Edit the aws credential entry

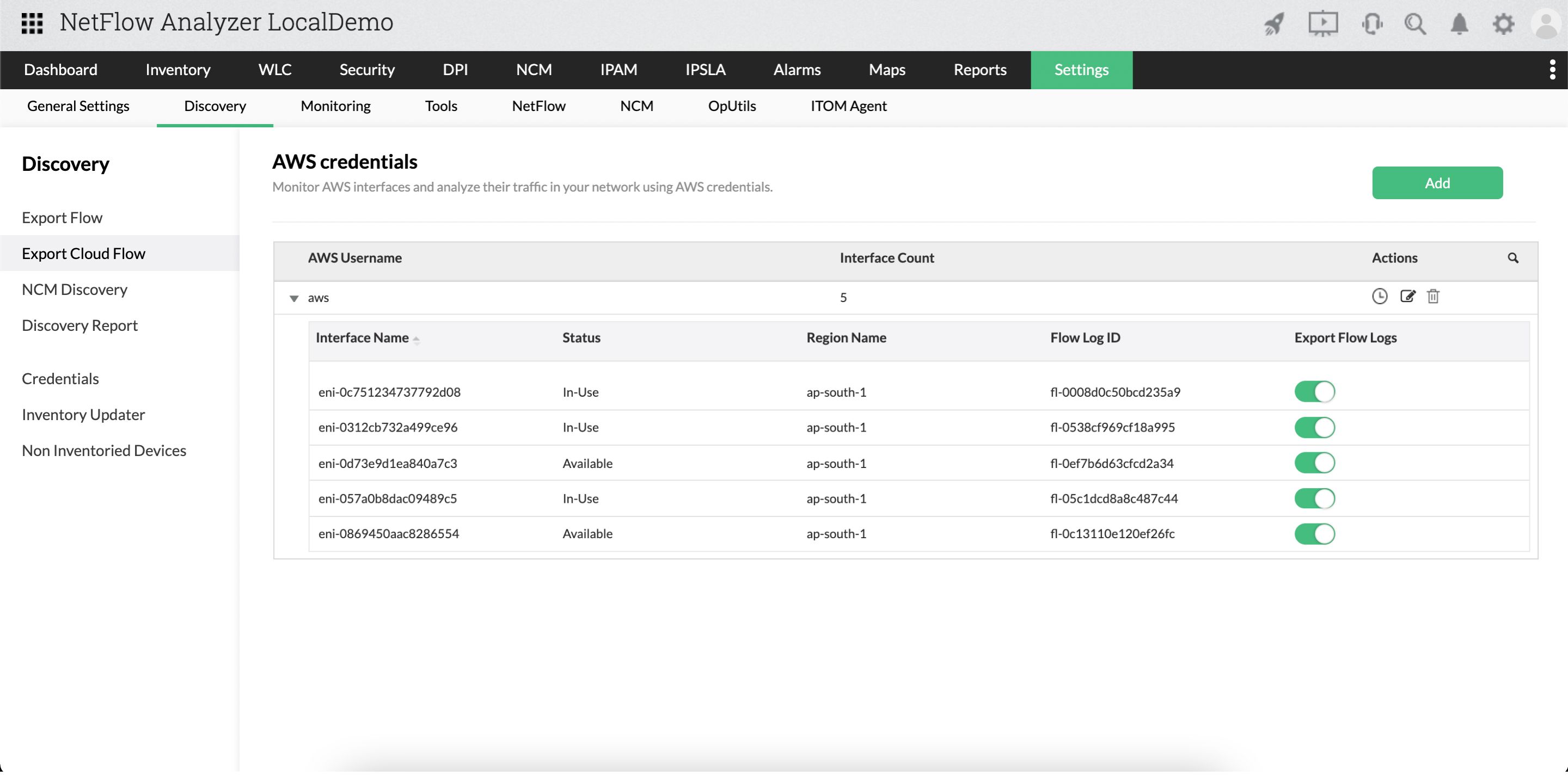pos(1407,297)
